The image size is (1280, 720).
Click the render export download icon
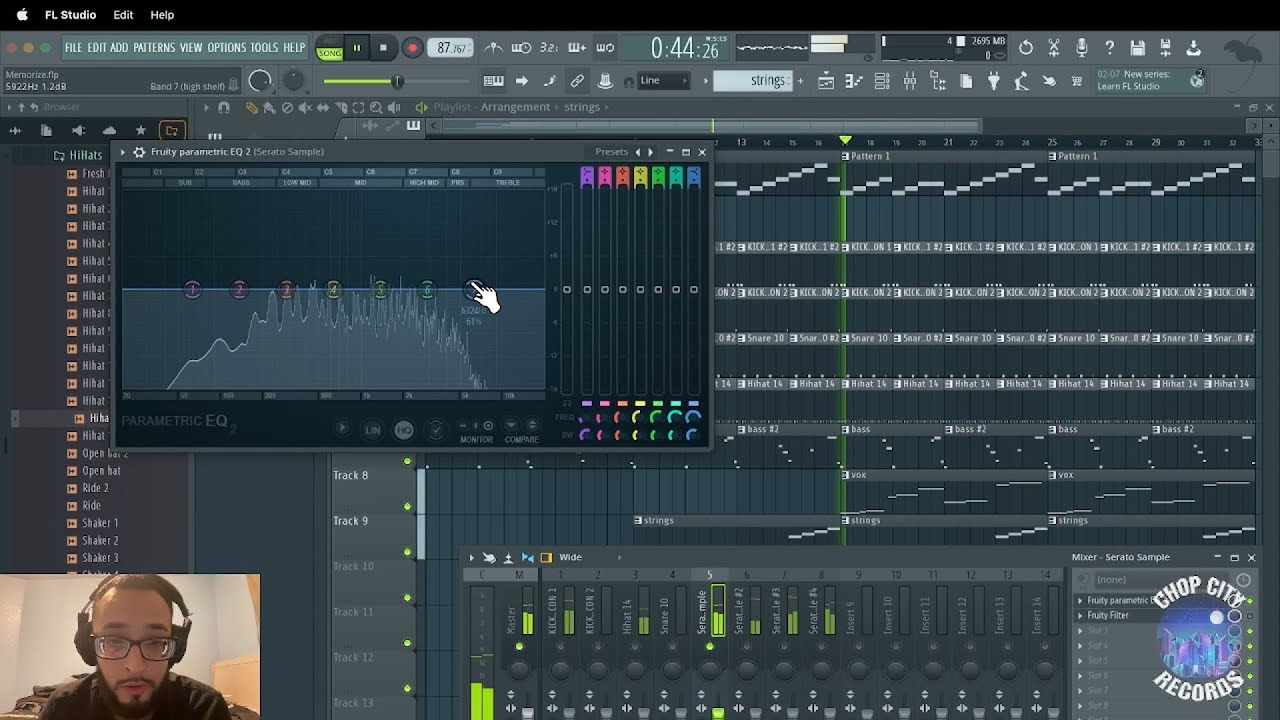pos(1193,47)
